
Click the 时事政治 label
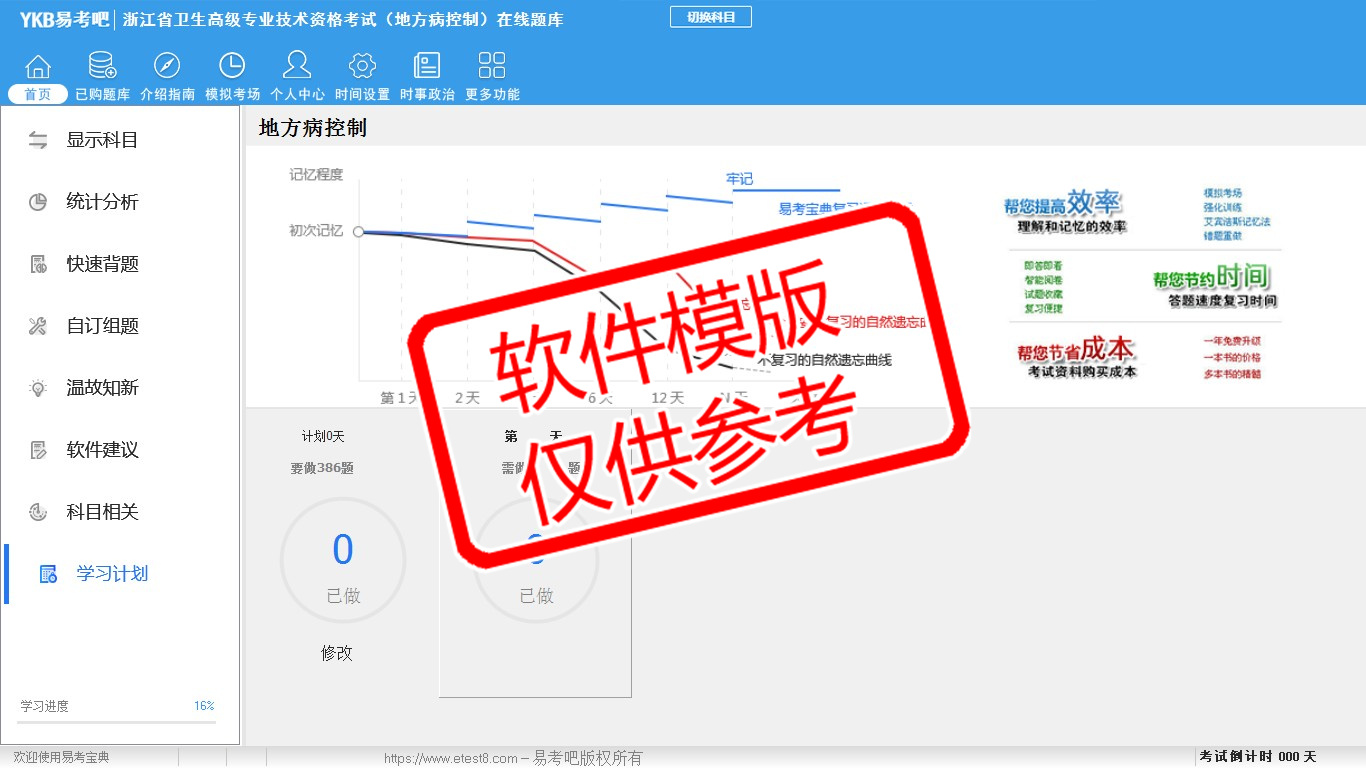[x=427, y=94]
